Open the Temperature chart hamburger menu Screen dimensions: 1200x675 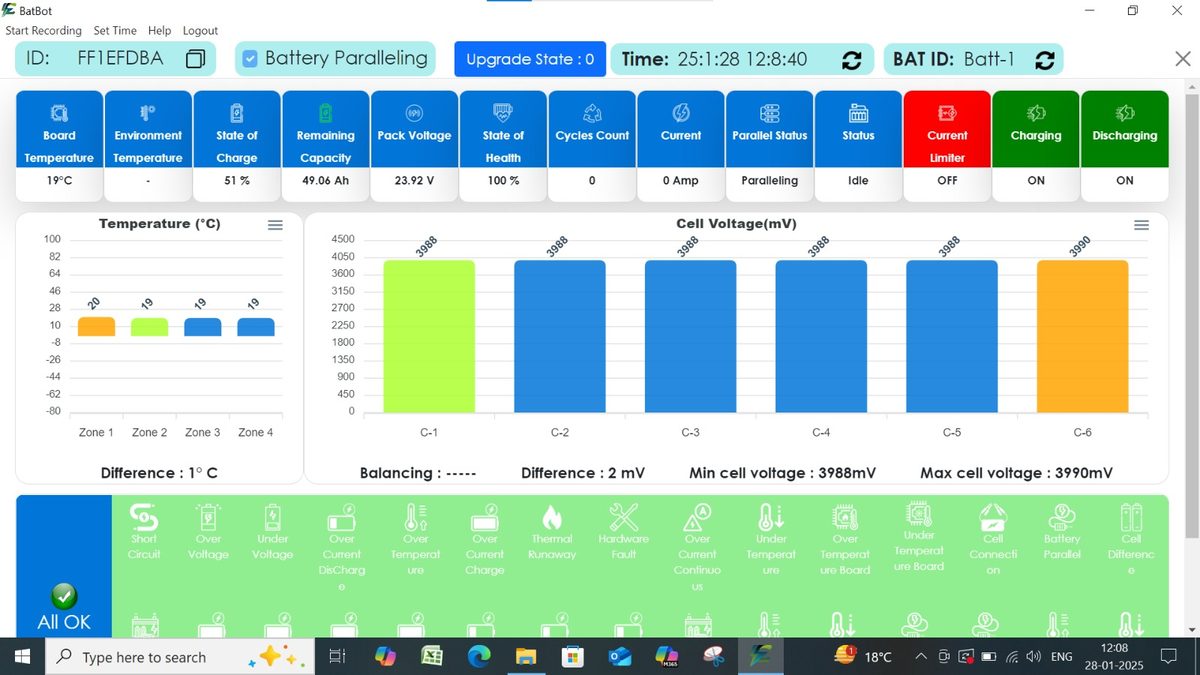click(275, 226)
